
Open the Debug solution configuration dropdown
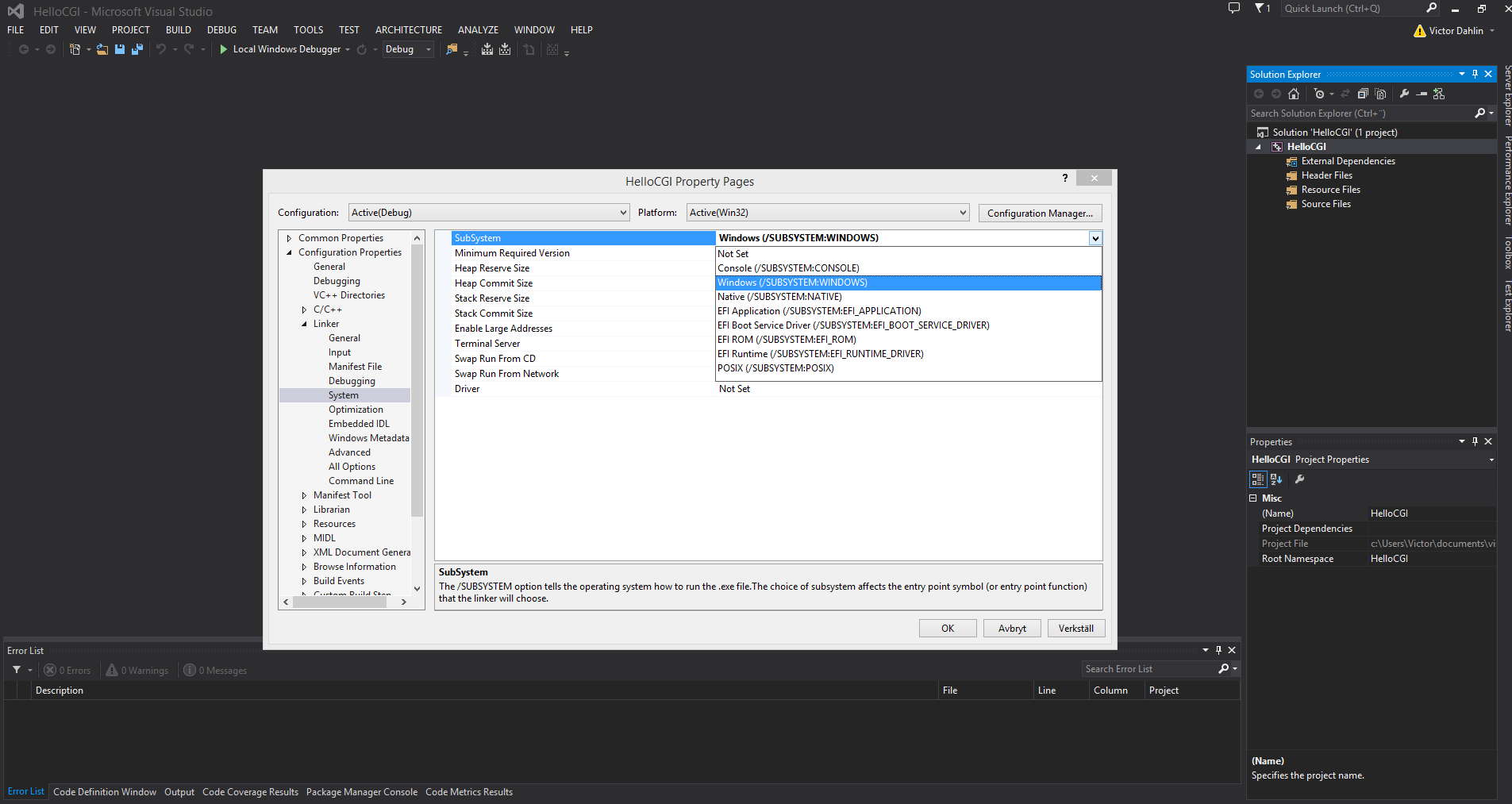[408, 49]
